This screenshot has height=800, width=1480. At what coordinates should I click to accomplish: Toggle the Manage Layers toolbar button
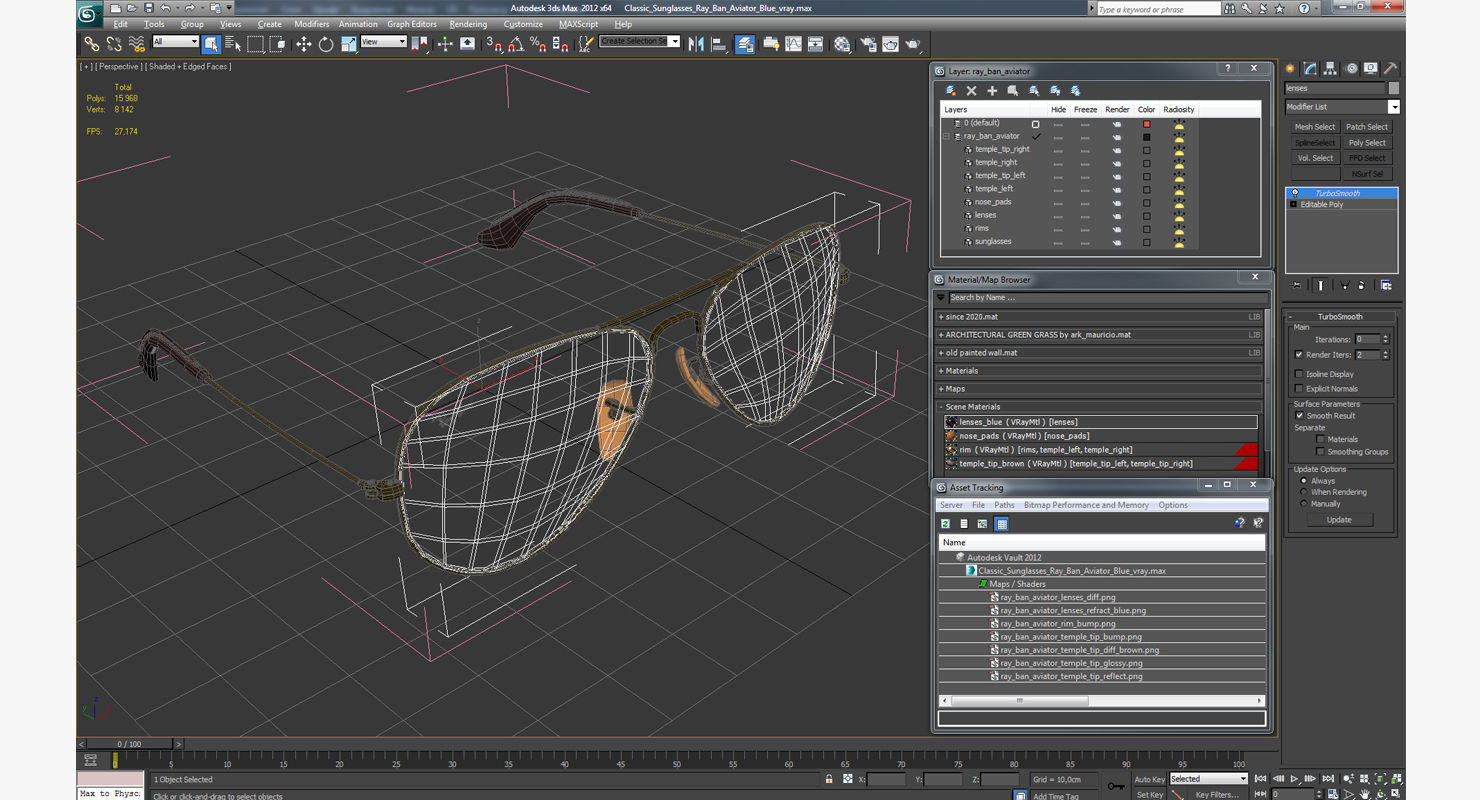pos(745,44)
